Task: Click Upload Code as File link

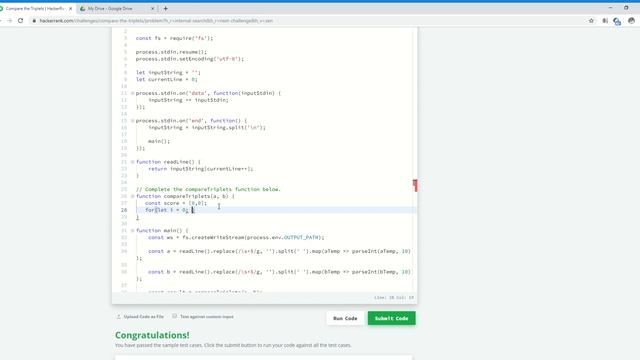Action: point(143,316)
